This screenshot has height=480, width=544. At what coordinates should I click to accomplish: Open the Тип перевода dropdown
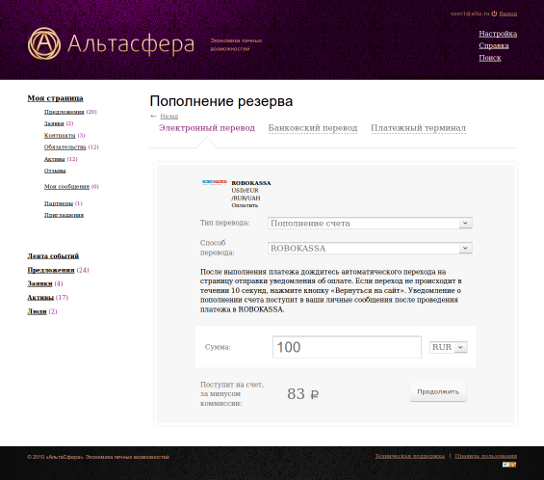tap(370, 223)
